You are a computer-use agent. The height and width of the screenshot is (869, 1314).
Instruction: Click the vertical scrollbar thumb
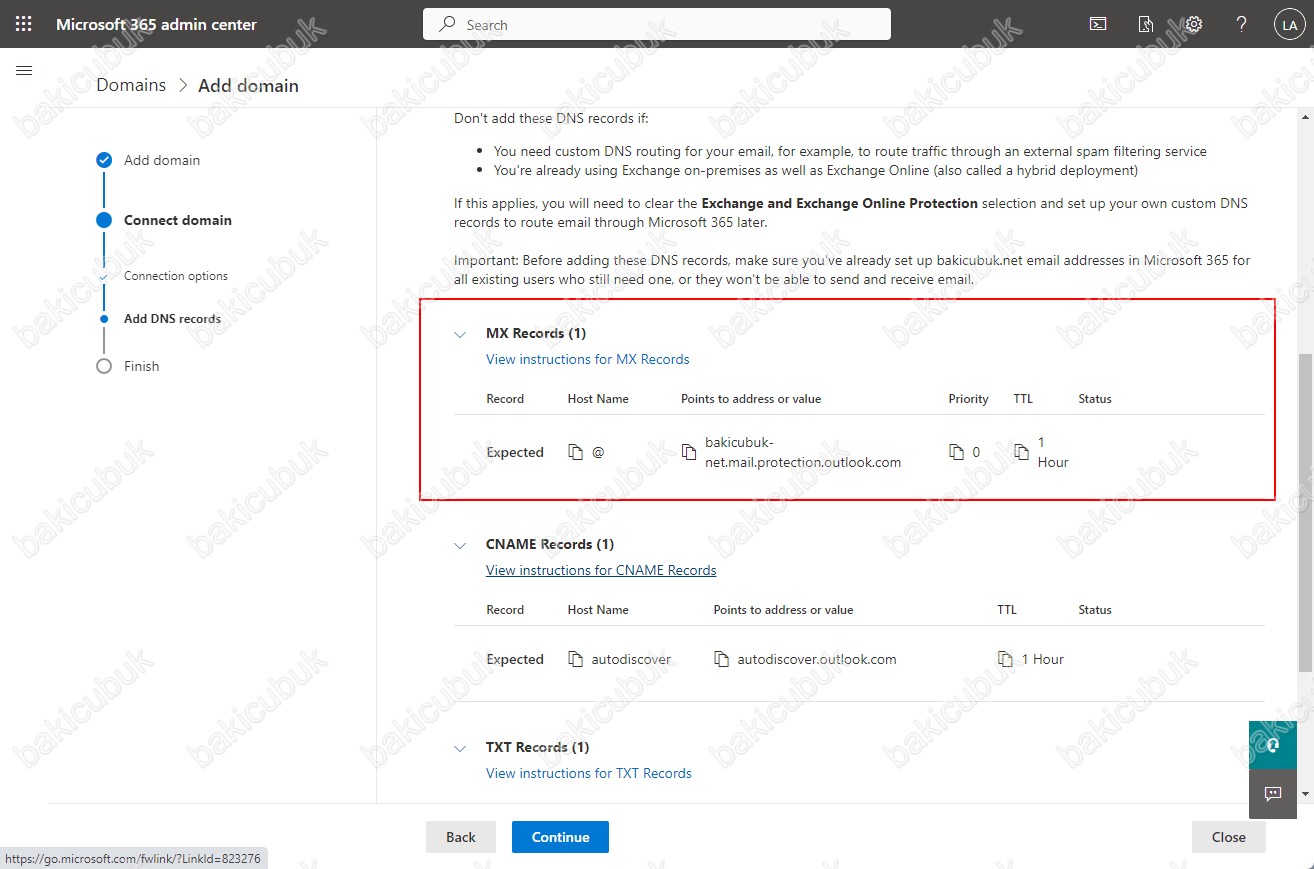click(1305, 512)
